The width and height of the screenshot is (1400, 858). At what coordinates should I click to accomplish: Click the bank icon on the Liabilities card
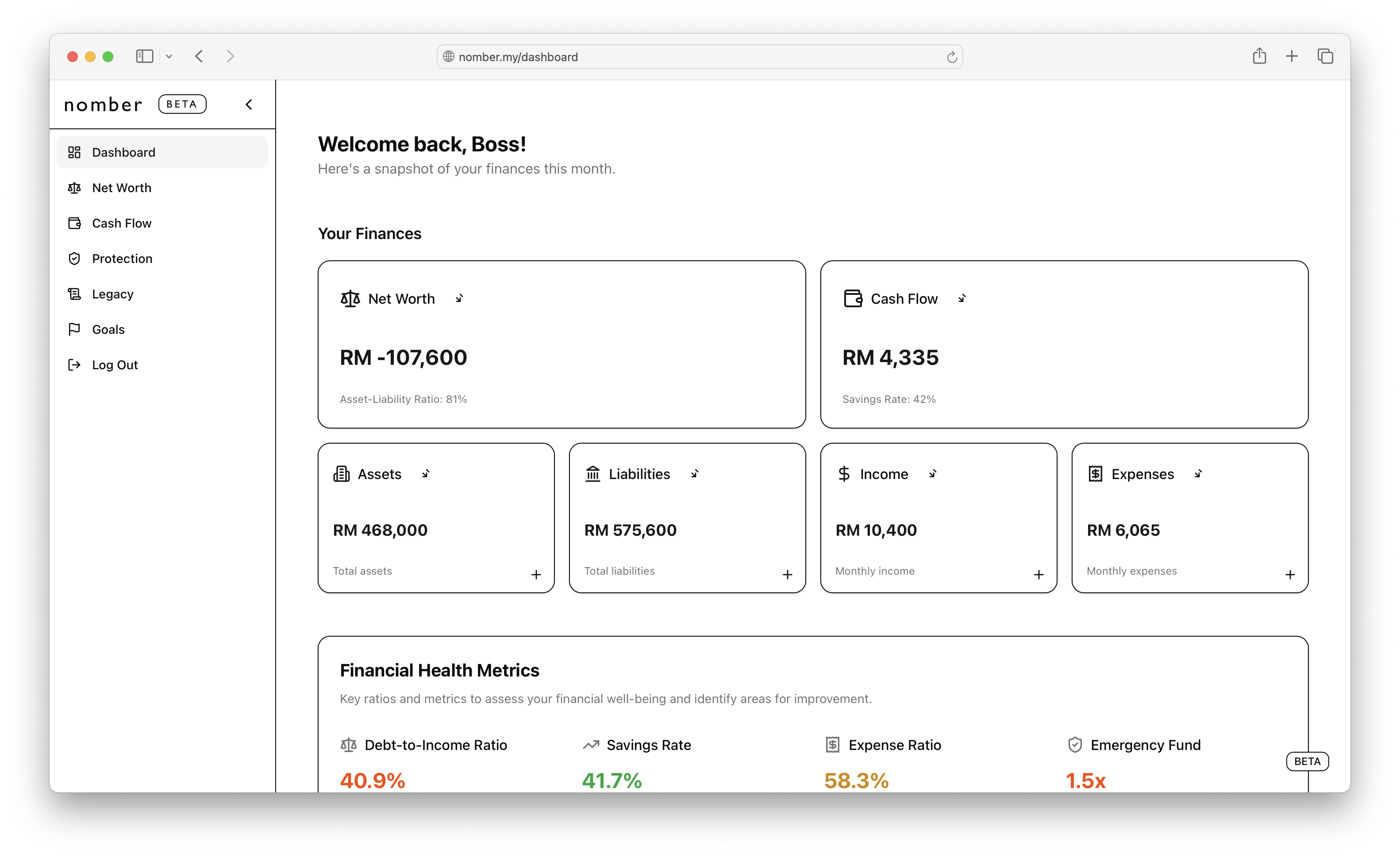tap(592, 473)
